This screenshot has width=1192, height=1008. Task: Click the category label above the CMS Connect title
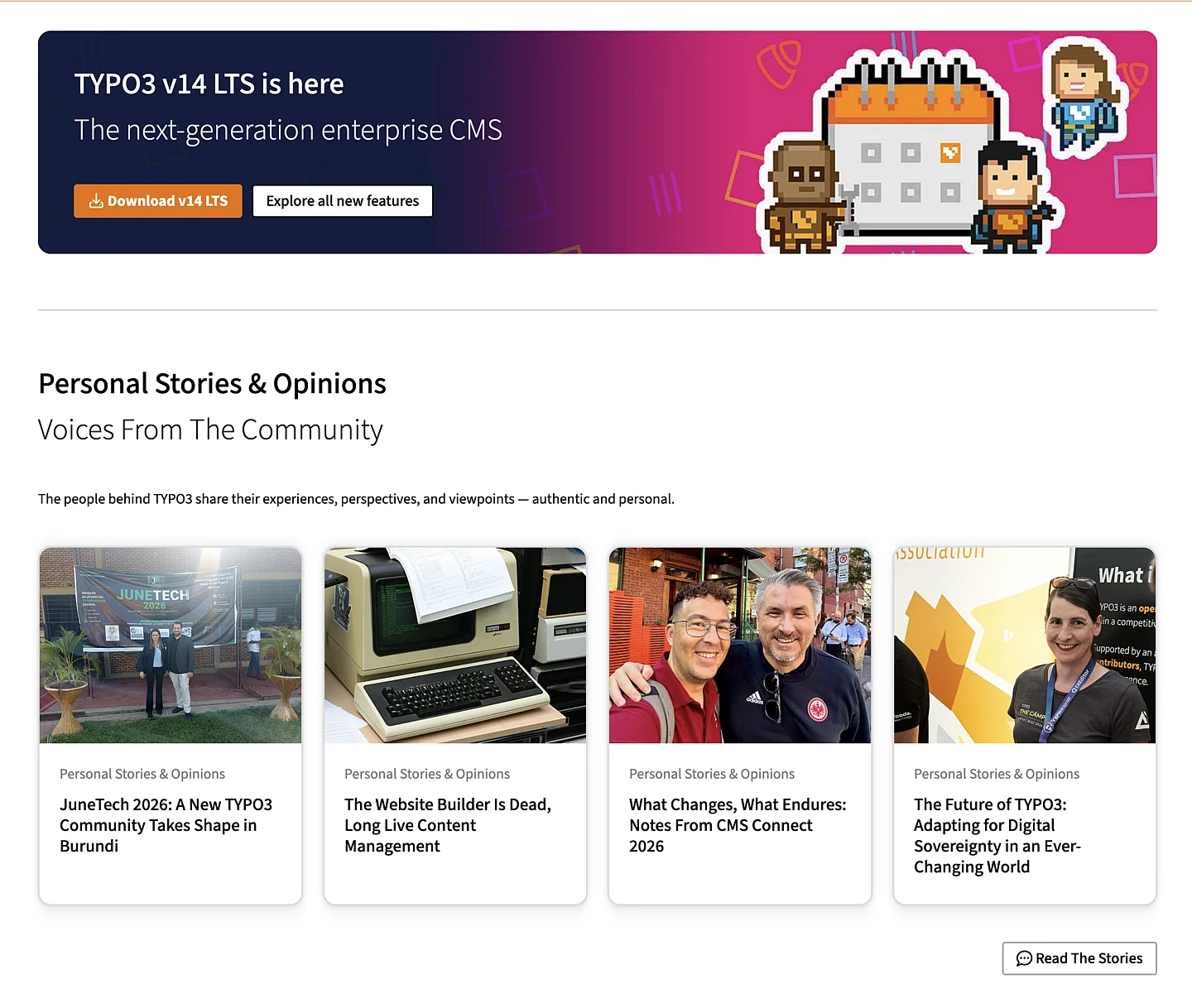tap(712, 774)
